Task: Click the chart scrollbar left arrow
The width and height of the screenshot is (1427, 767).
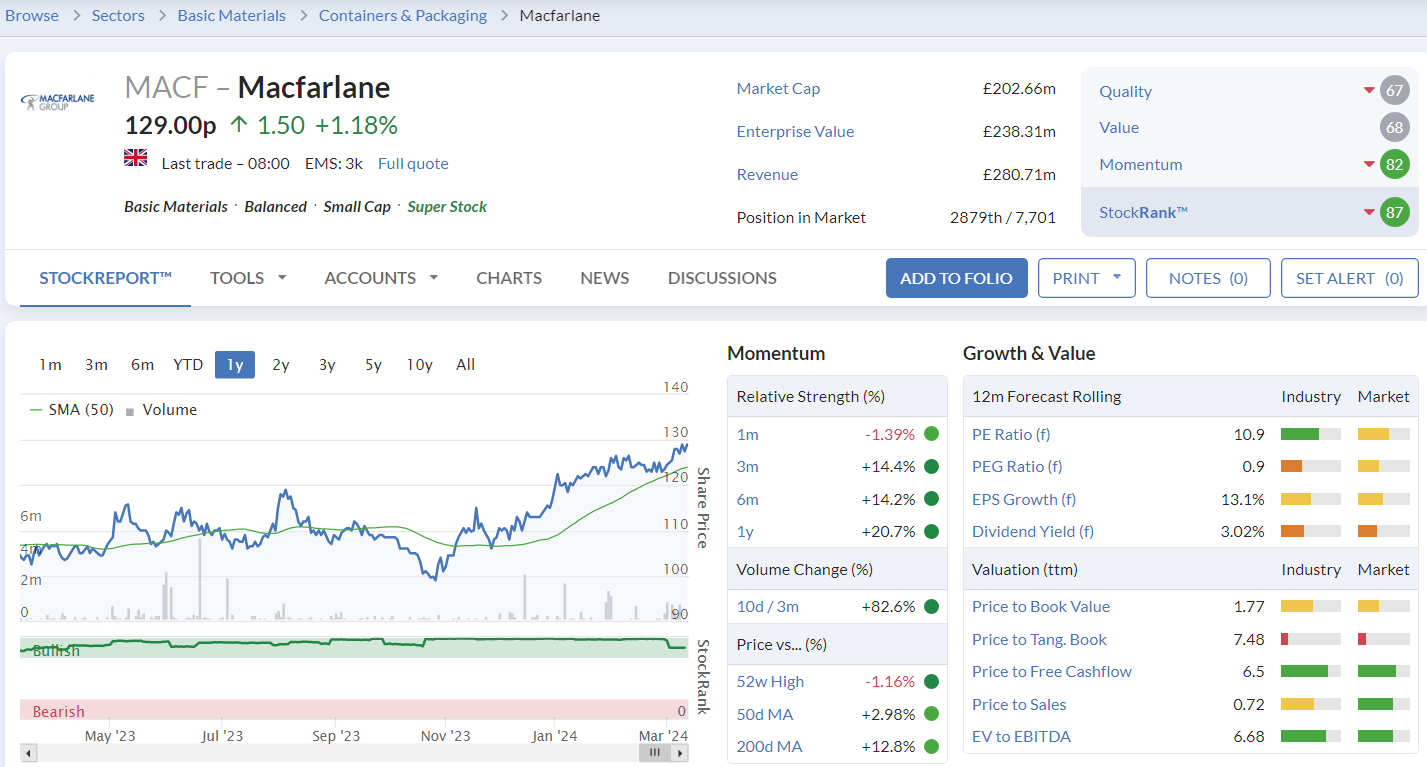Action: [28, 753]
